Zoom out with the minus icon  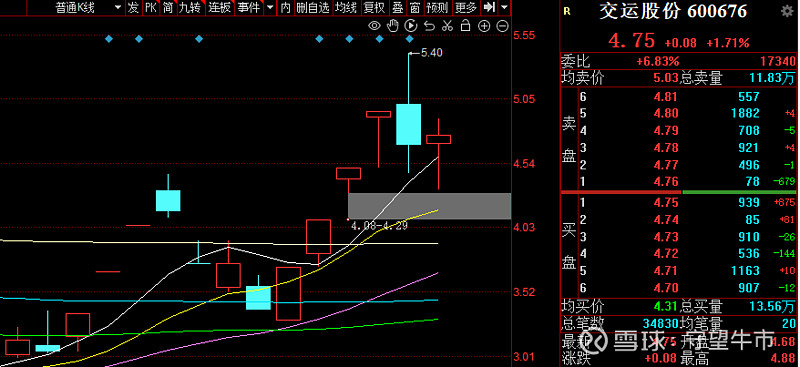click(x=503, y=26)
